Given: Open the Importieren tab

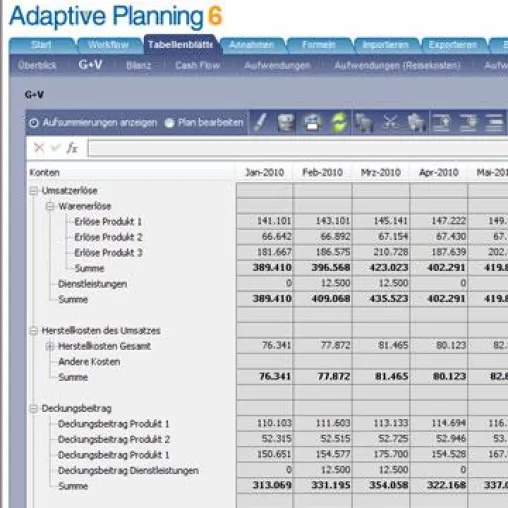Looking at the screenshot, I should 386,45.
